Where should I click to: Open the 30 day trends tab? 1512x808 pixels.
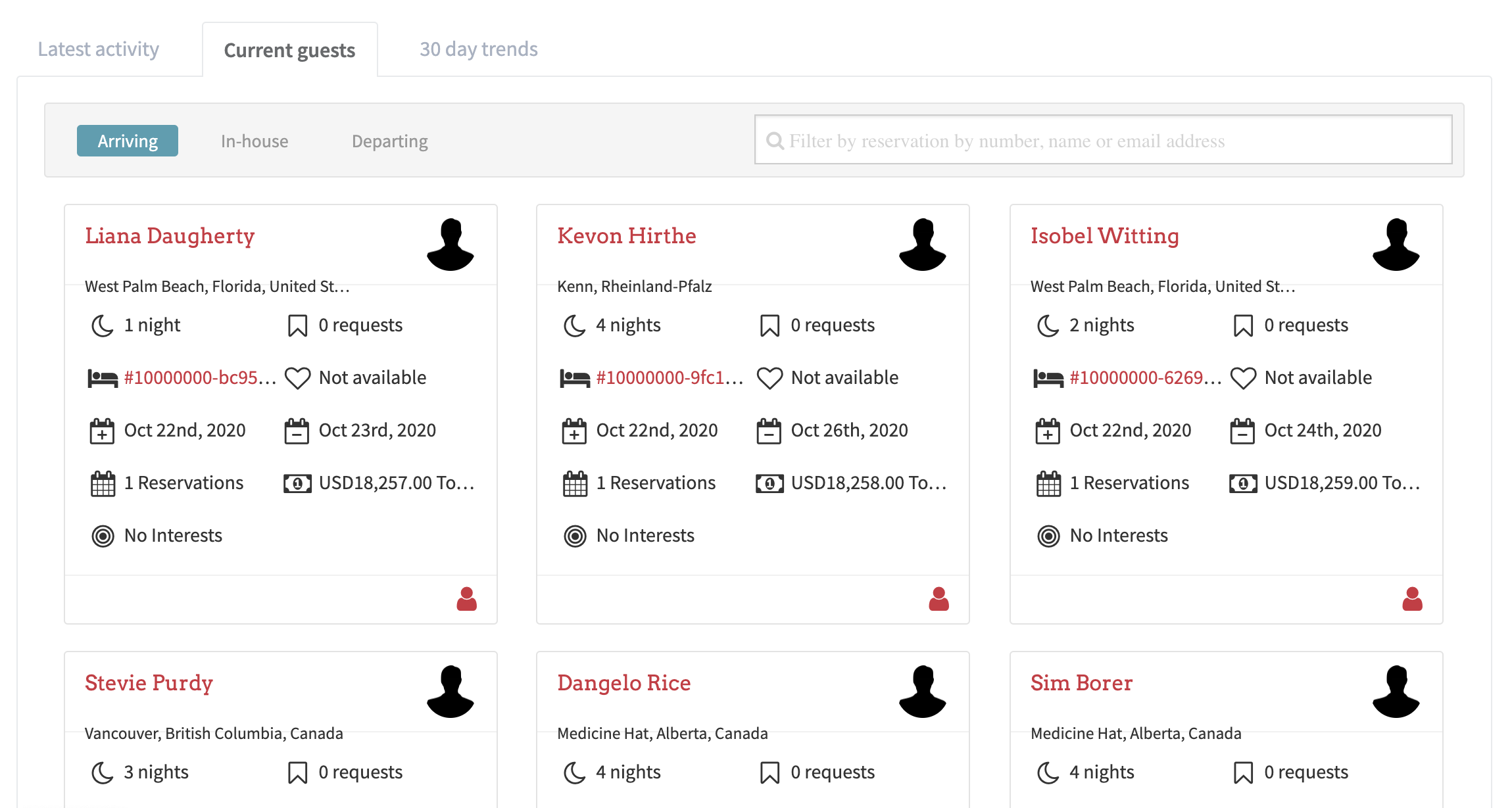coord(479,49)
